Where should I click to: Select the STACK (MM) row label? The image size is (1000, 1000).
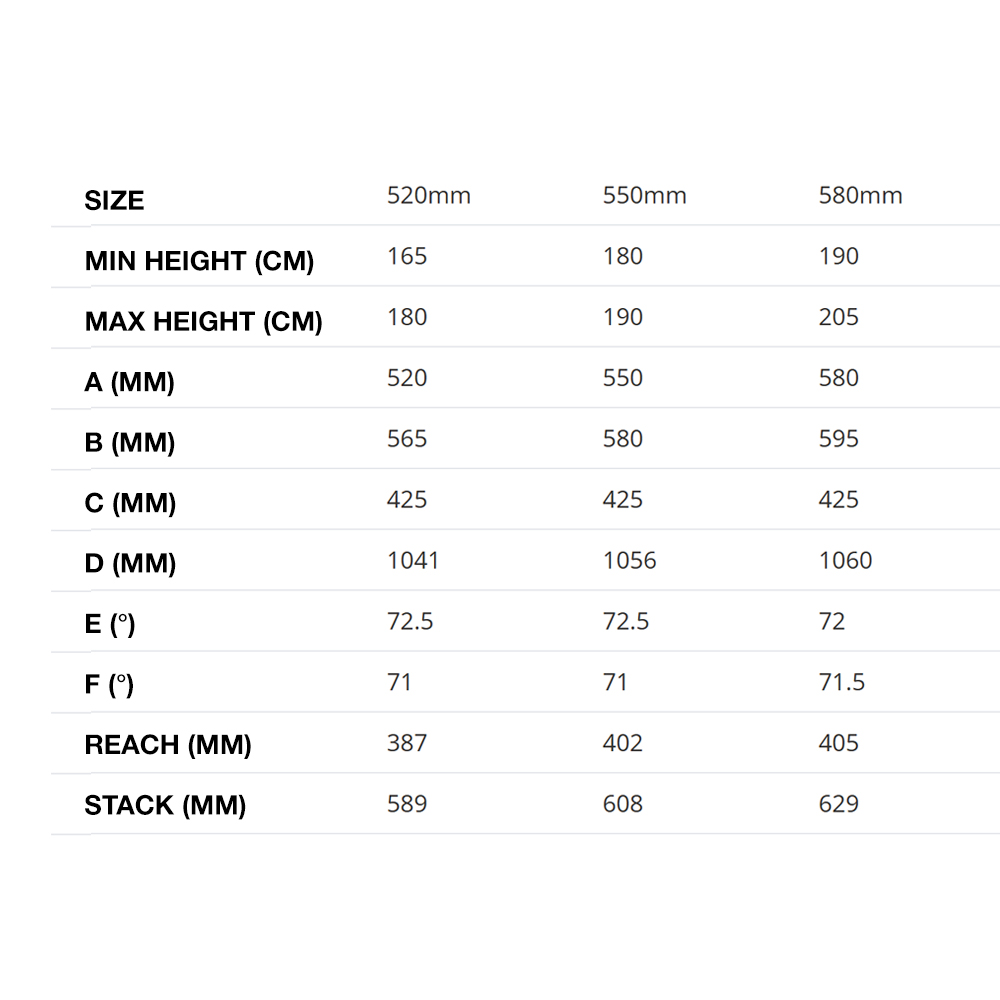pos(165,806)
